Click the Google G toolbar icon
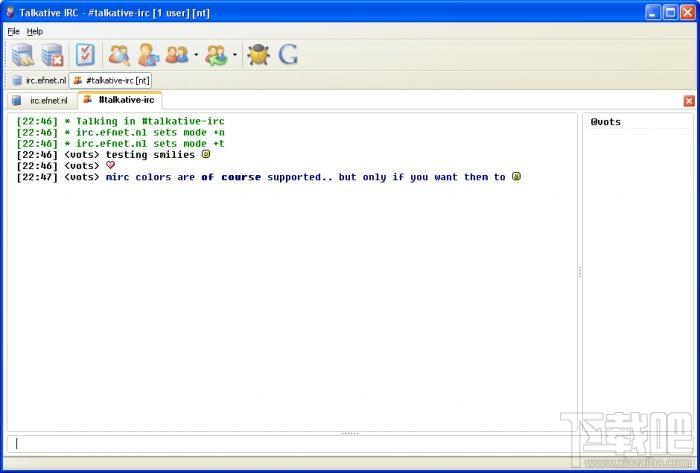Viewport: 700px width, 473px height. (288, 55)
